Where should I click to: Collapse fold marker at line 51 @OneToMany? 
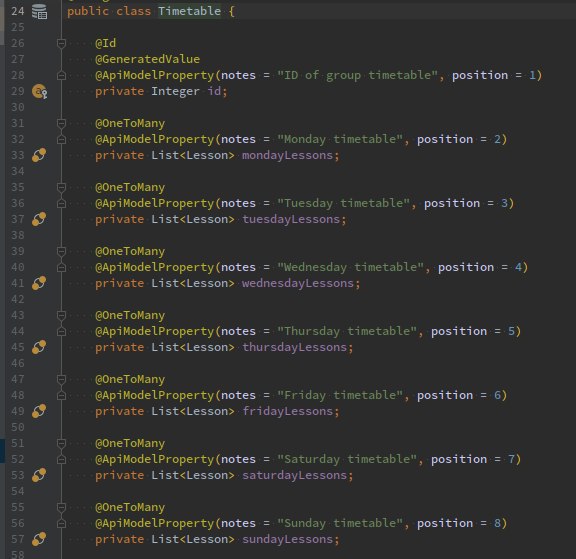coord(61,443)
